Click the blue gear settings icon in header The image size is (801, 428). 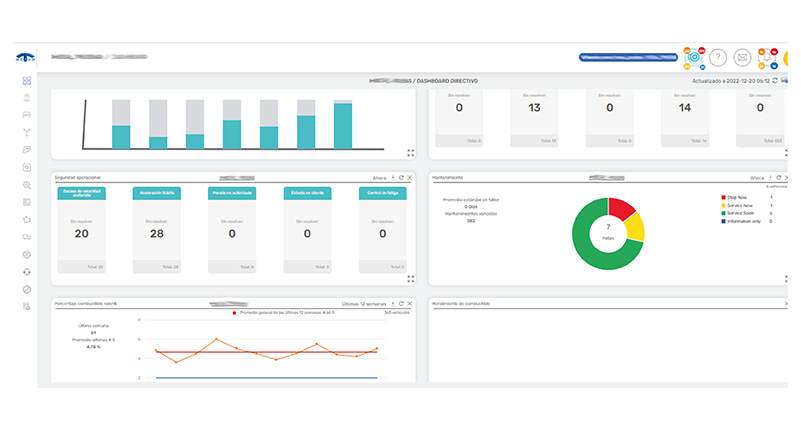[693, 57]
